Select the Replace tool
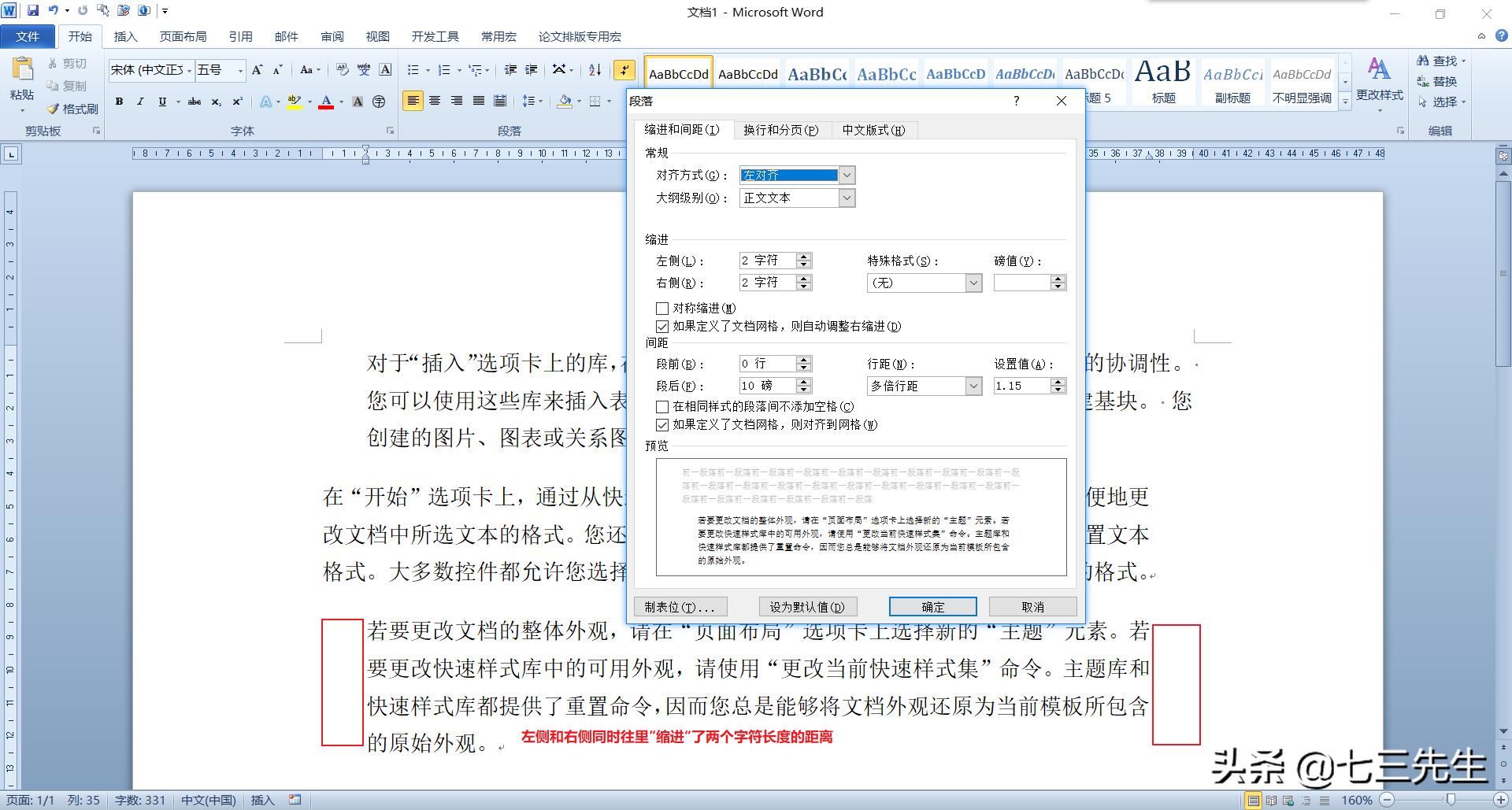 click(x=1443, y=81)
